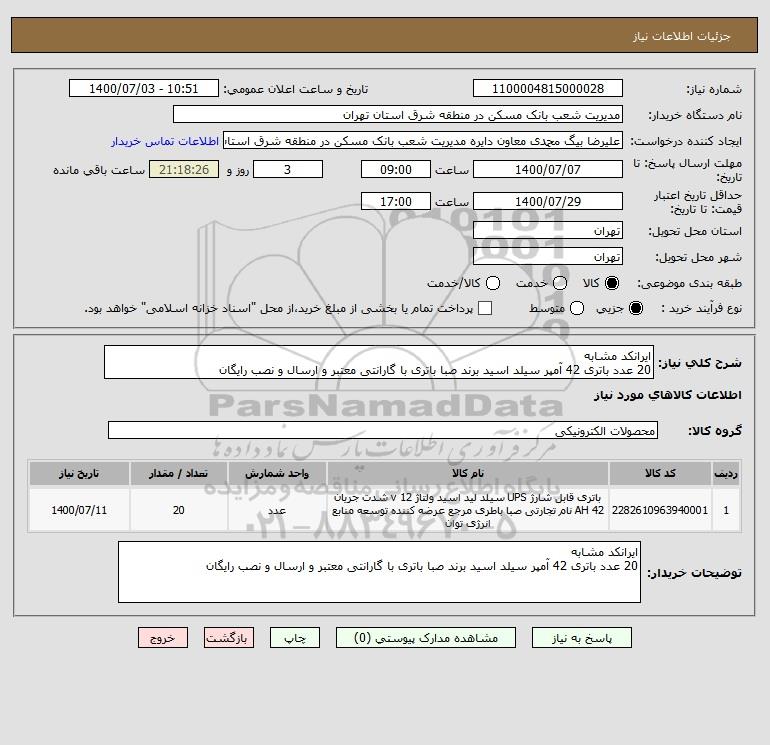770x745 pixels.
Task: Click the نام کالا column header
Action: (x=468, y=473)
